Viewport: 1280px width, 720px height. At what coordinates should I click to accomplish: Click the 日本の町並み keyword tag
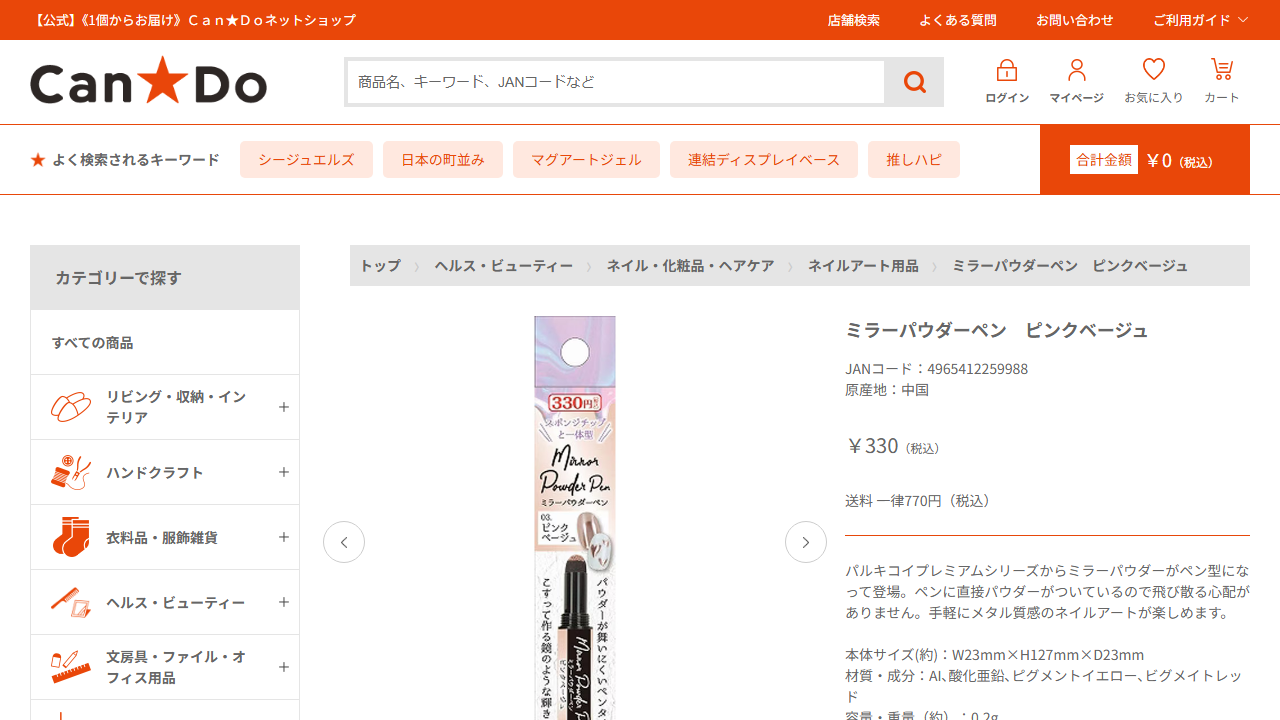coord(443,160)
